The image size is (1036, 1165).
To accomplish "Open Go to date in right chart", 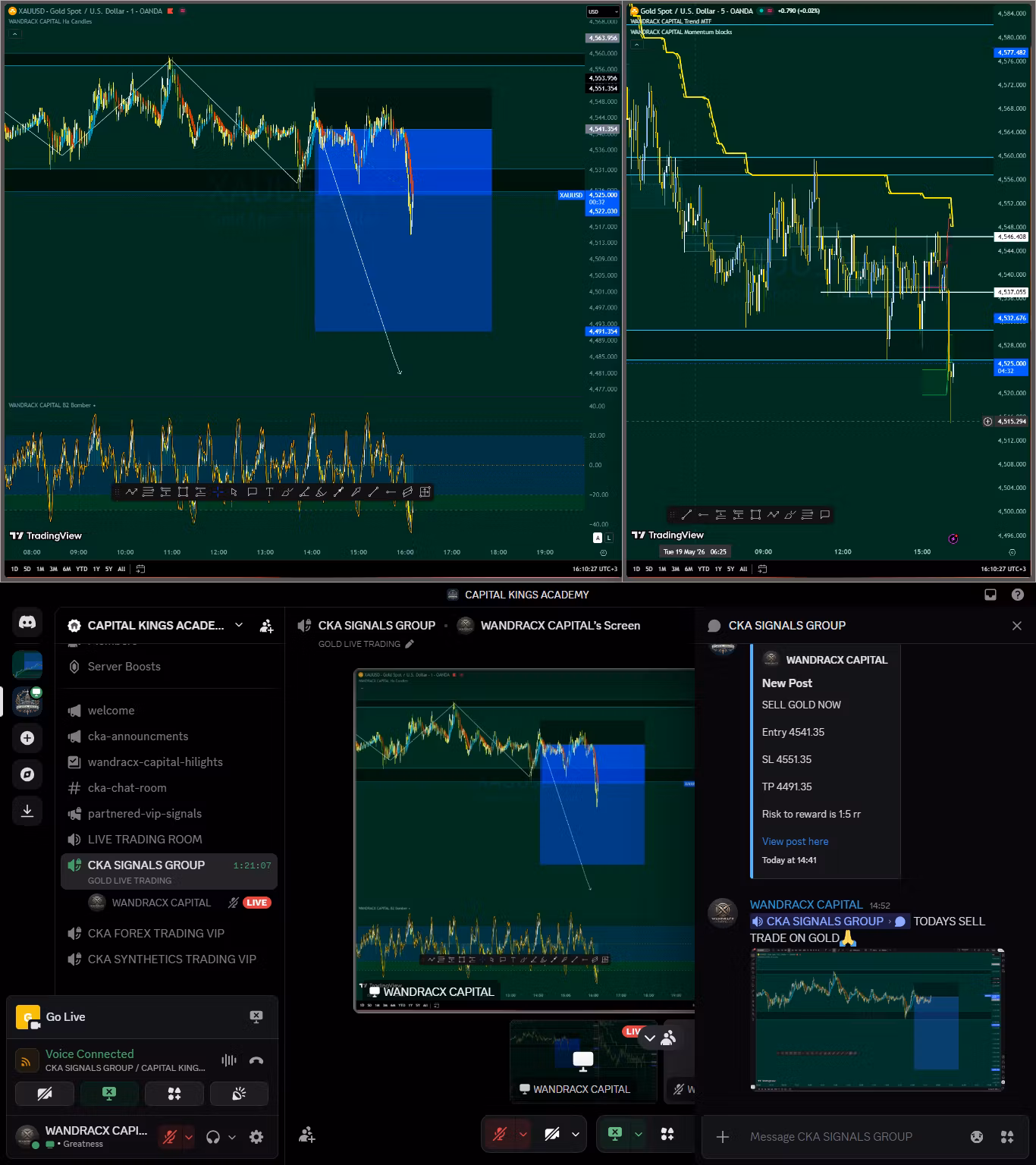I will [x=763, y=569].
